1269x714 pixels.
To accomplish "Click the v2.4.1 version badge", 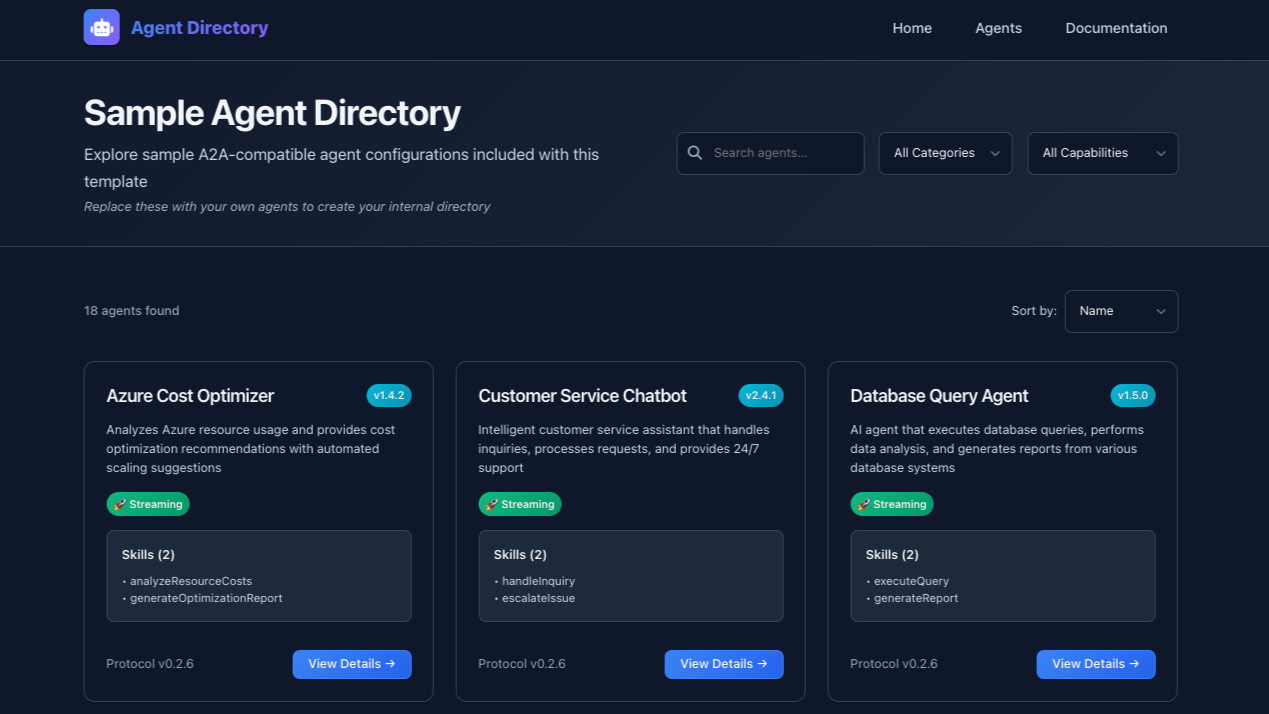I will click(x=761, y=395).
